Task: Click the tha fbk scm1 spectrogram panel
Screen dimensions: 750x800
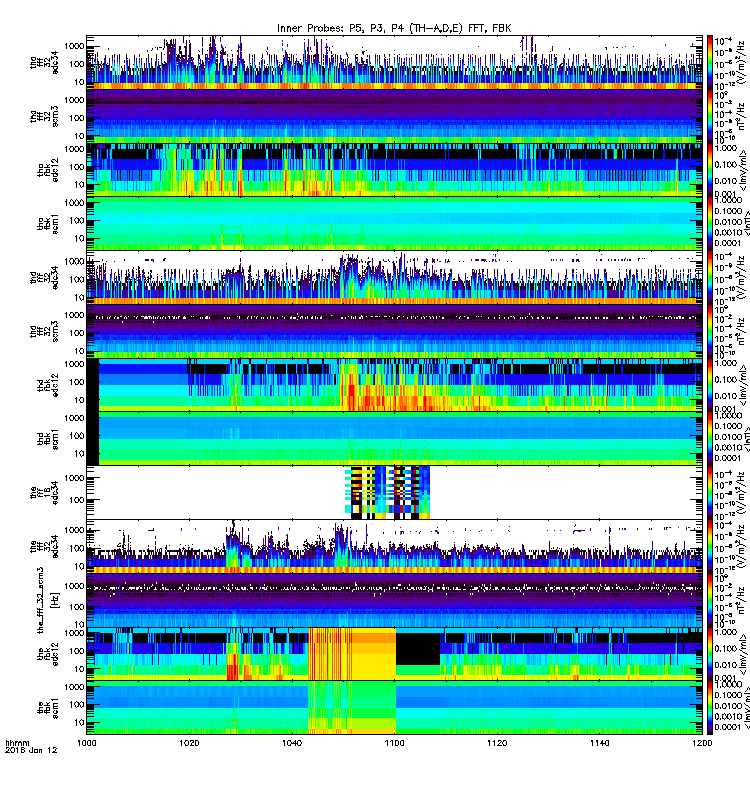Action: point(394,223)
